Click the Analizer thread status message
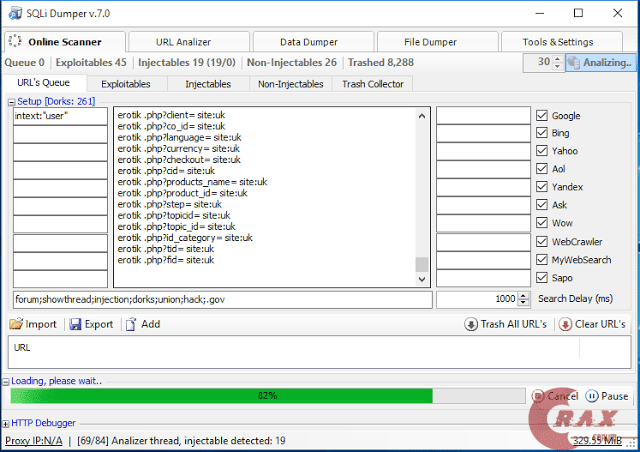This screenshot has height=452, width=640. [181, 441]
